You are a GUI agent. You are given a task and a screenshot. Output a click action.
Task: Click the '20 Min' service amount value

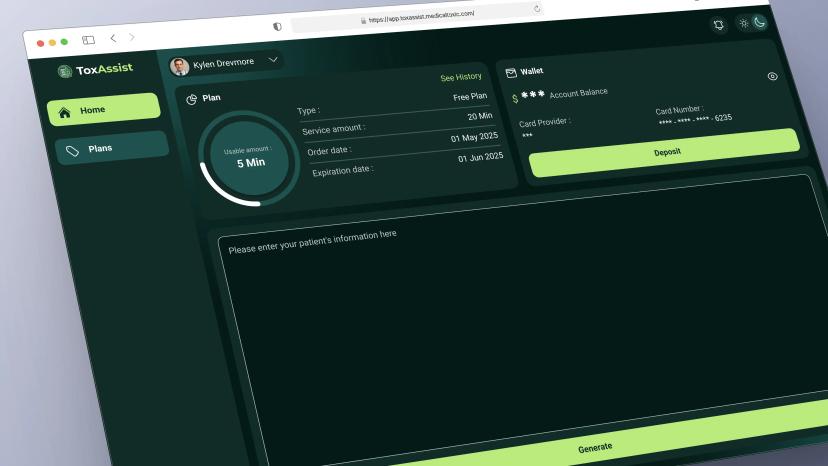point(480,116)
